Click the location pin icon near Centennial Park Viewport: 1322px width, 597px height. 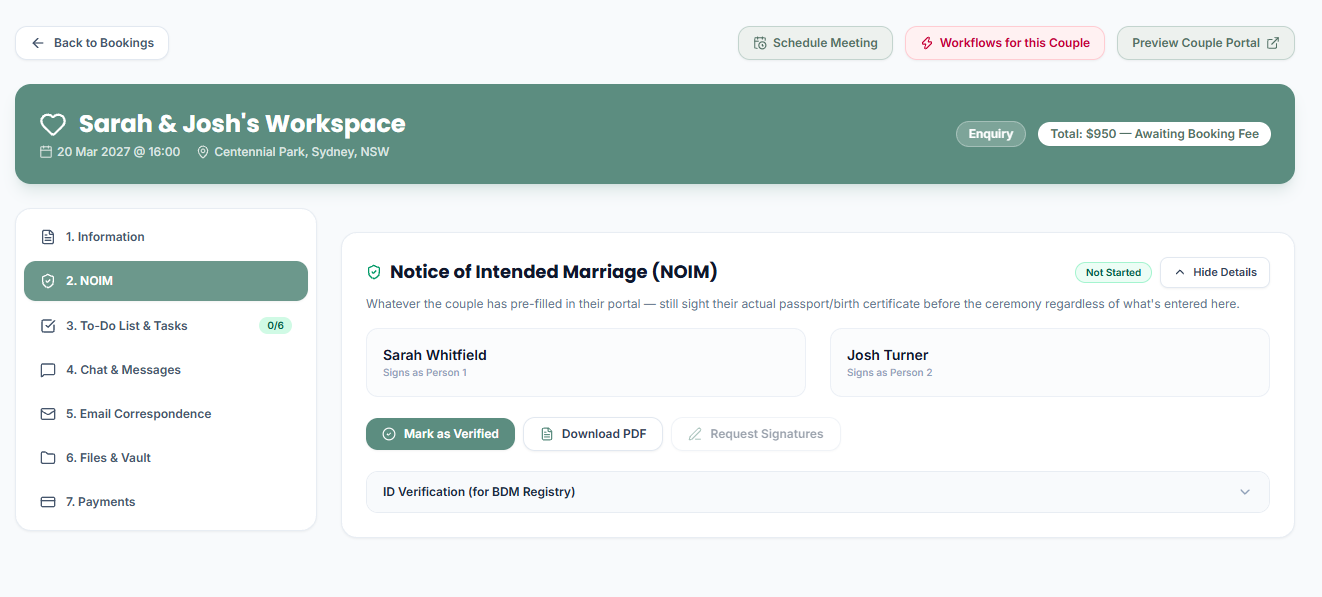click(203, 152)
